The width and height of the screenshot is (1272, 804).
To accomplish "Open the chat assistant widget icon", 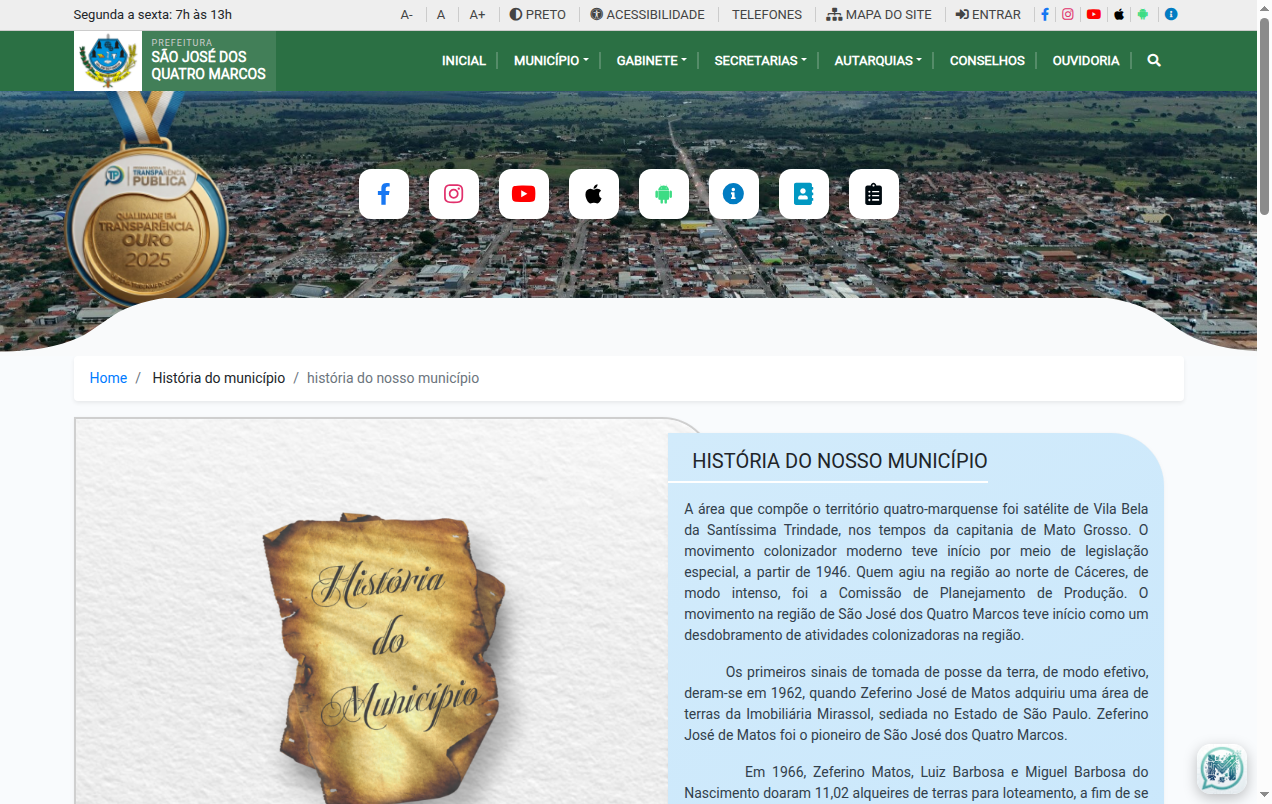I will (x=1221, y=769).
